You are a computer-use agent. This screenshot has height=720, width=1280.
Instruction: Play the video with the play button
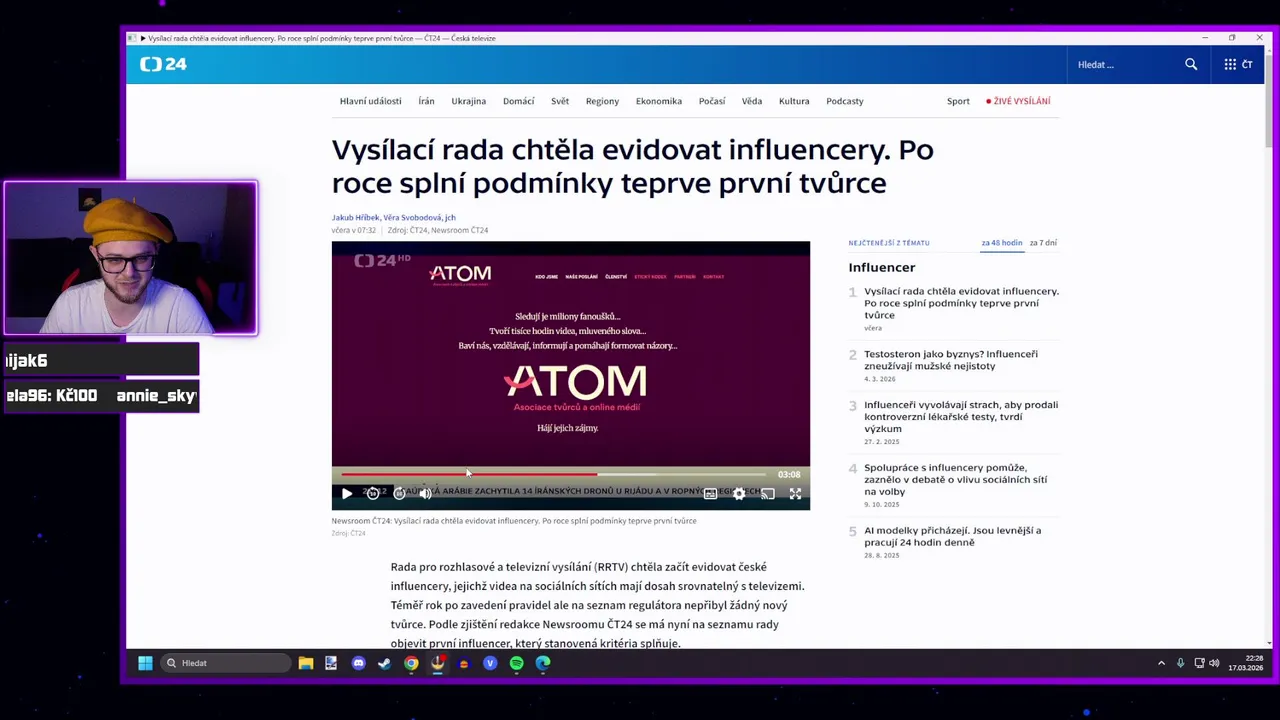point(346,493)
